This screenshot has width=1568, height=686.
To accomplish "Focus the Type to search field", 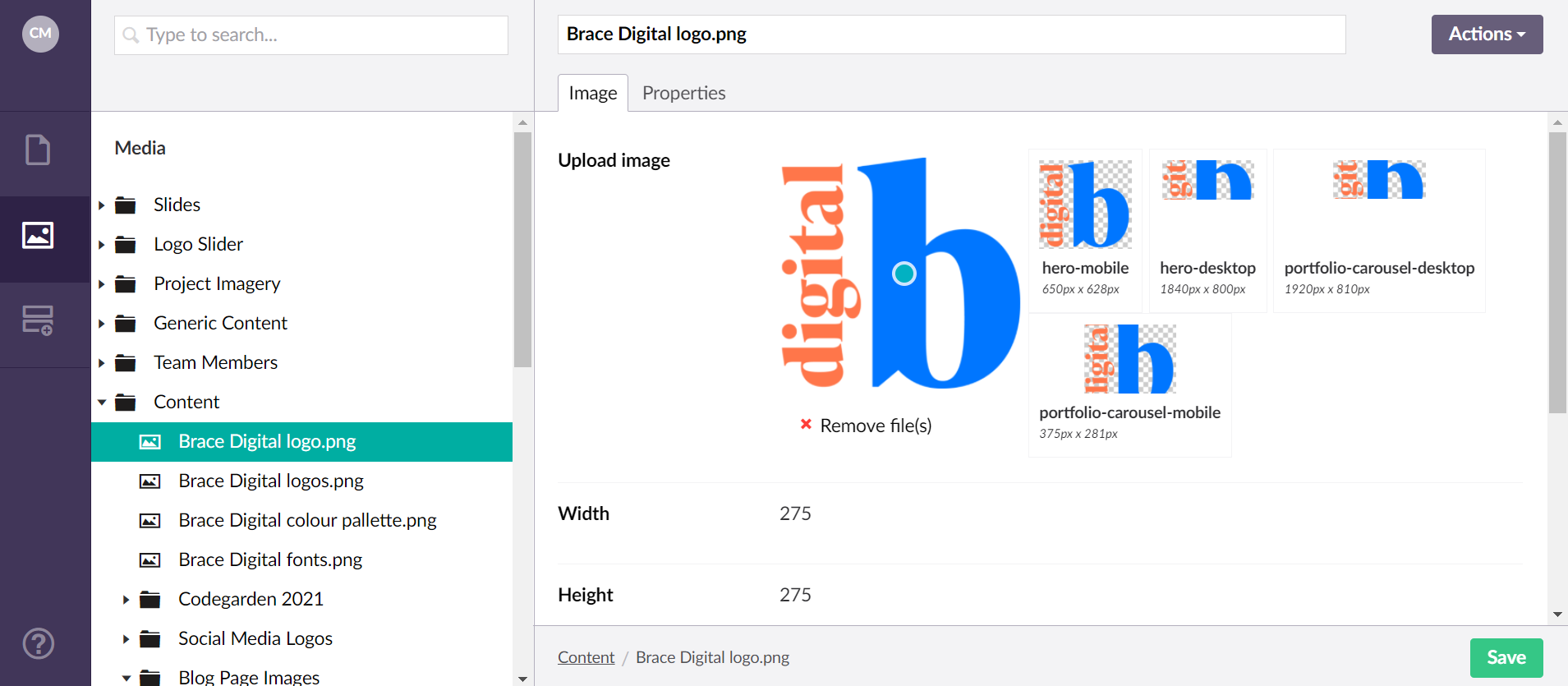I will (x=311, y=35).
